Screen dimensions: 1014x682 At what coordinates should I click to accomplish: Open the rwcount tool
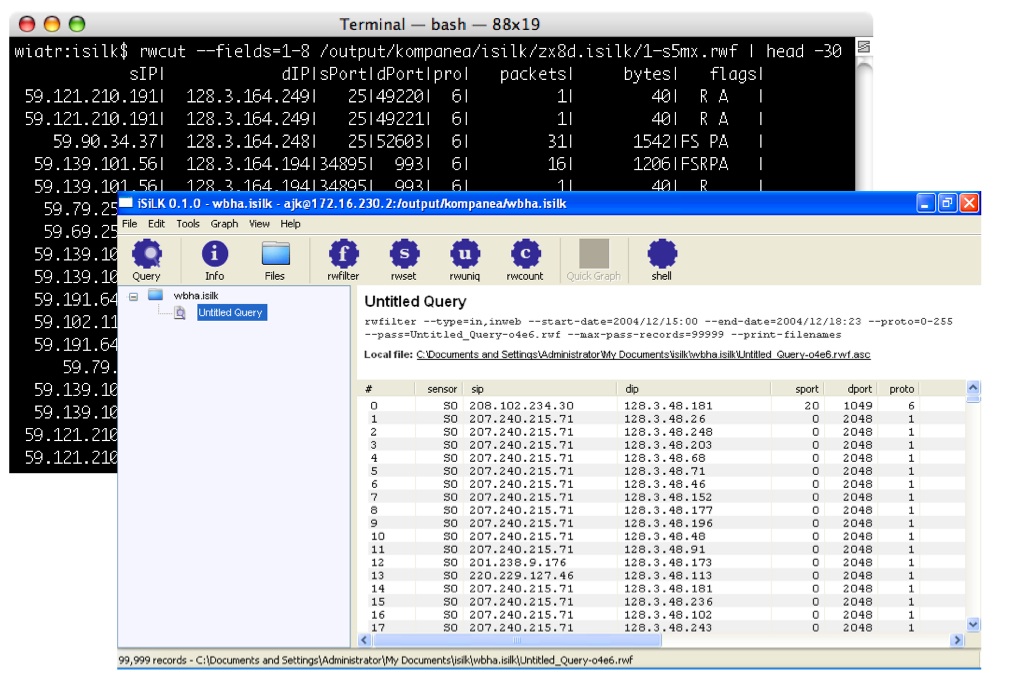coord(526,256)
